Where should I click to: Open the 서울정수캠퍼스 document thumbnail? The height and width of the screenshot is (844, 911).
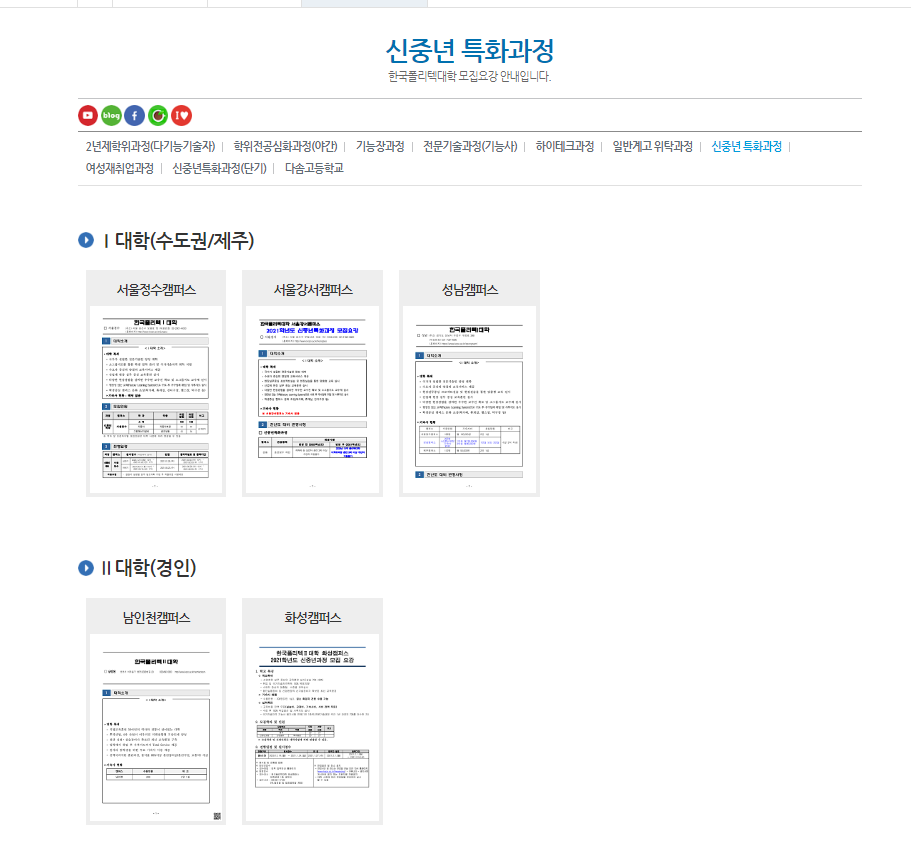[156, 400]
